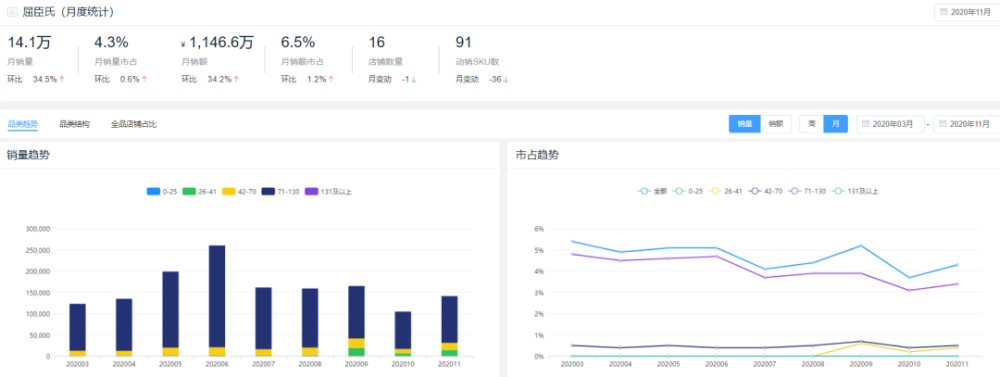Toggle the 71-130 line marker in 市占趋势 legend
The height and width of the screenshot is (377, 1000).
click(x=795, y=191)
